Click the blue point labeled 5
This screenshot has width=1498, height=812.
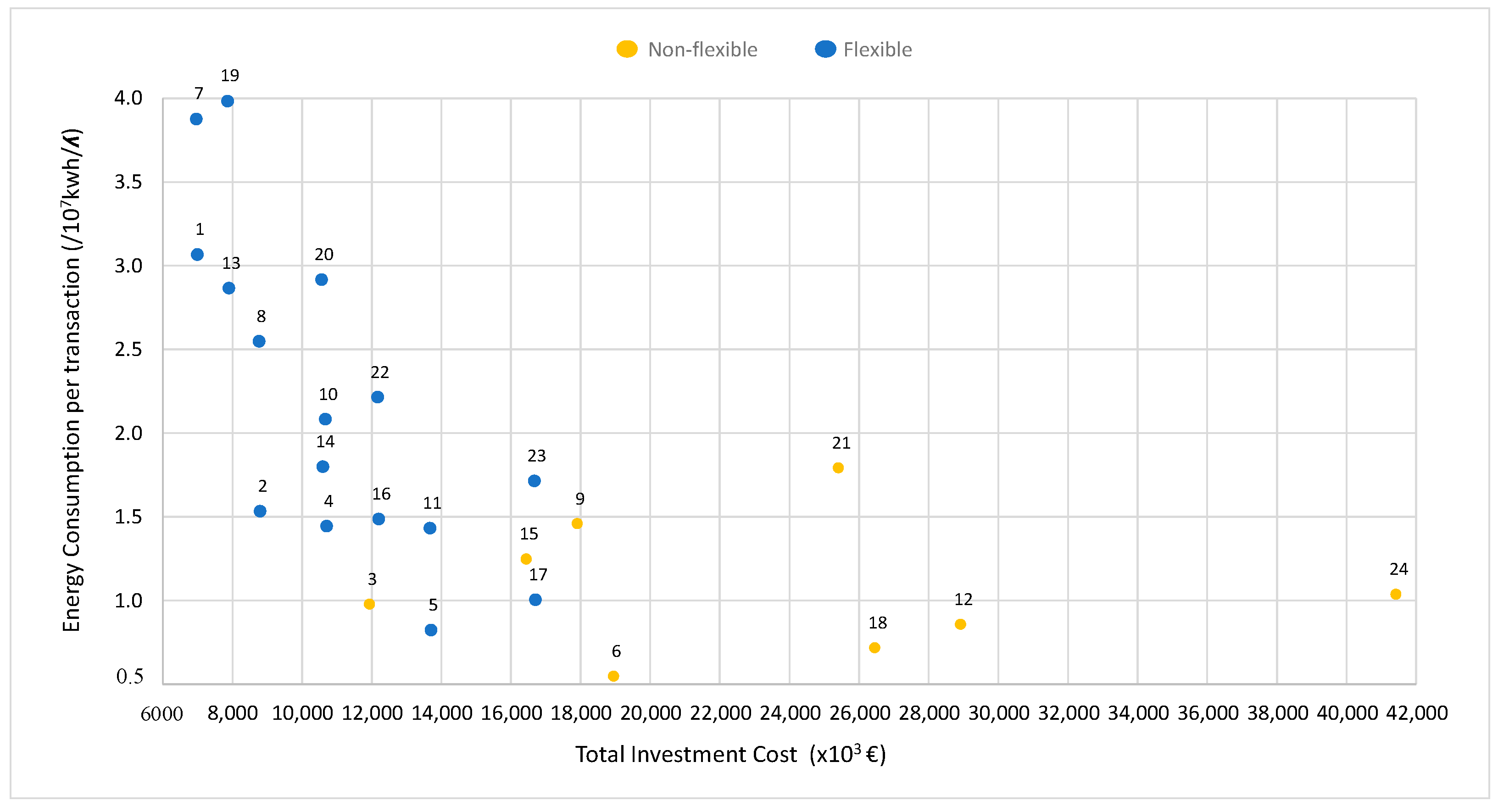tap(431, 630)
